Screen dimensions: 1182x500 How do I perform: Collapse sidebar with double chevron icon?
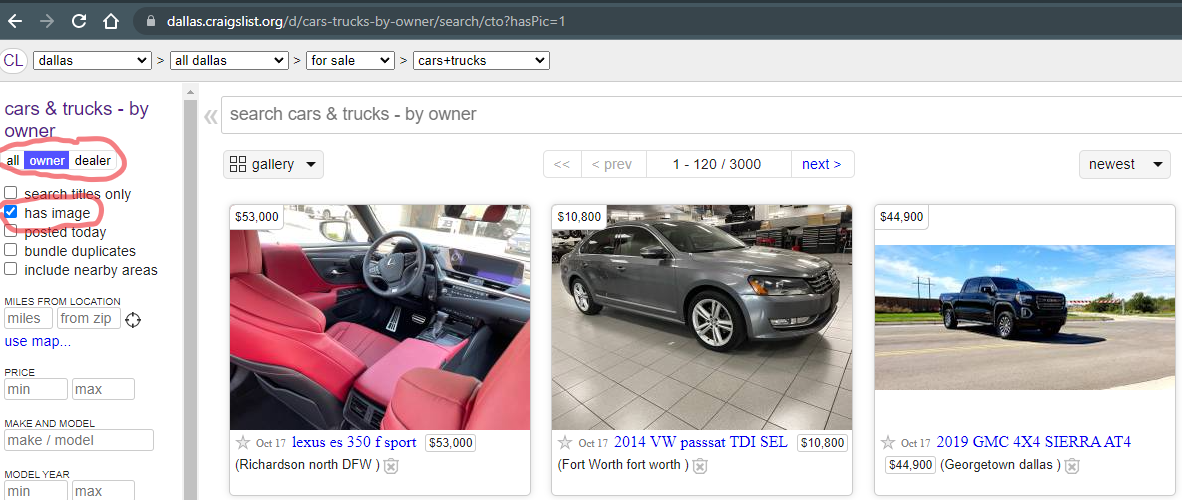(210, 116)
